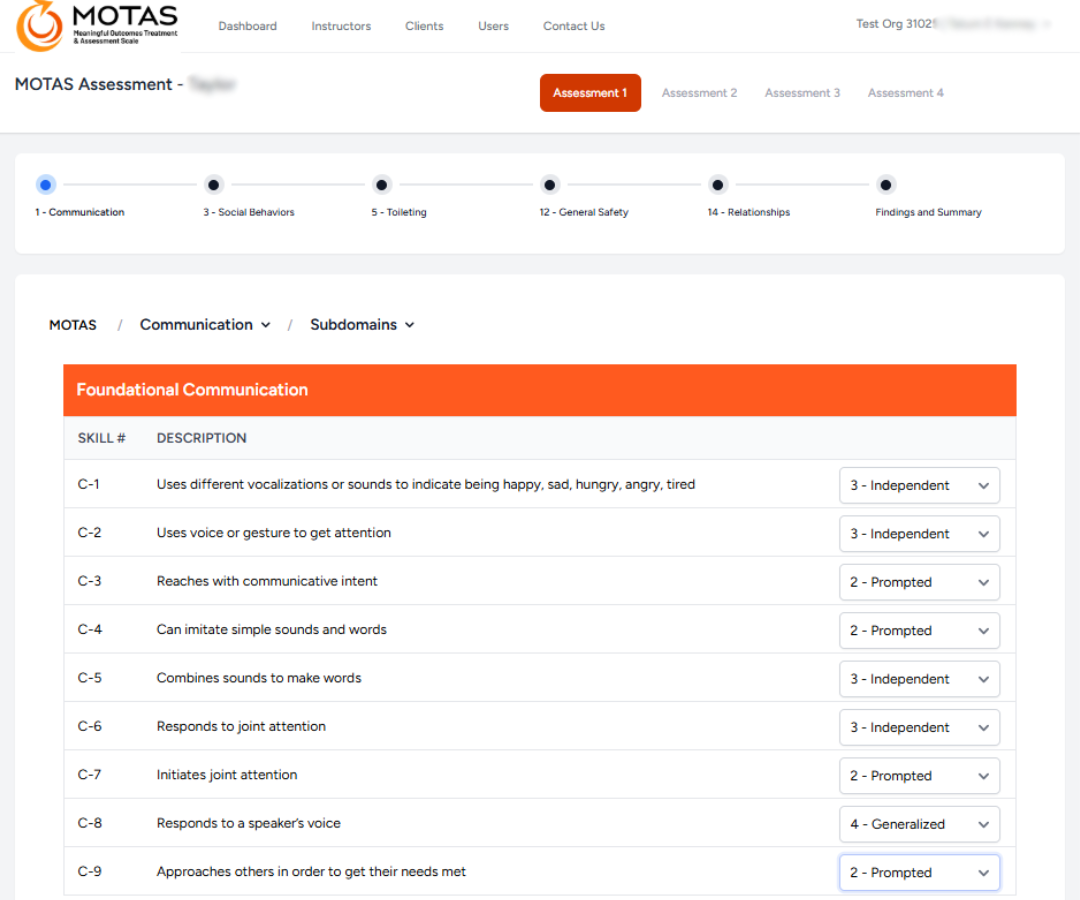Screen dimensions: 1080x900
Task: Select the Communication step circle
Action: 45,185
